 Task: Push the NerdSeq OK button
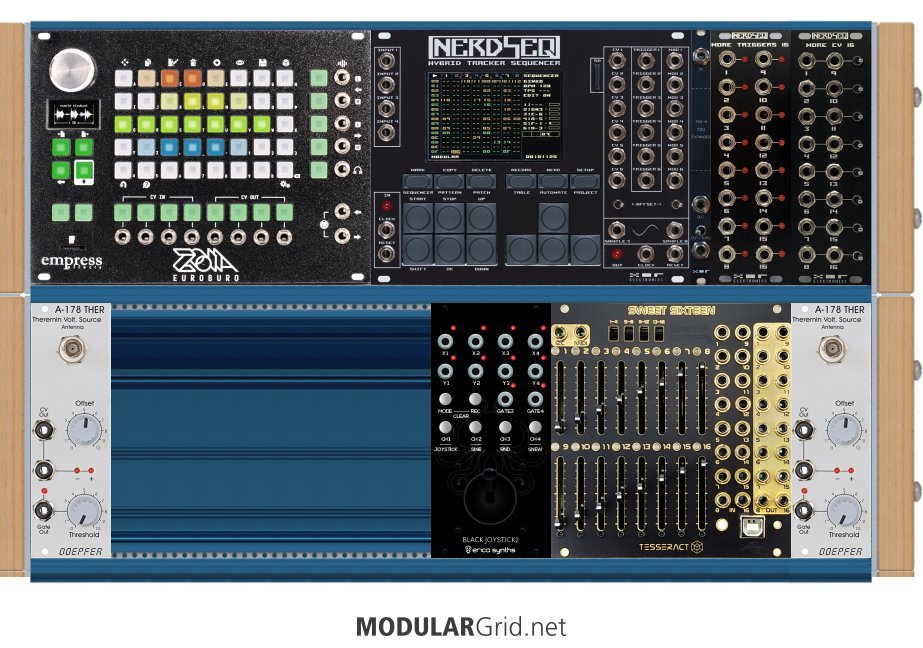pos(450,250)
